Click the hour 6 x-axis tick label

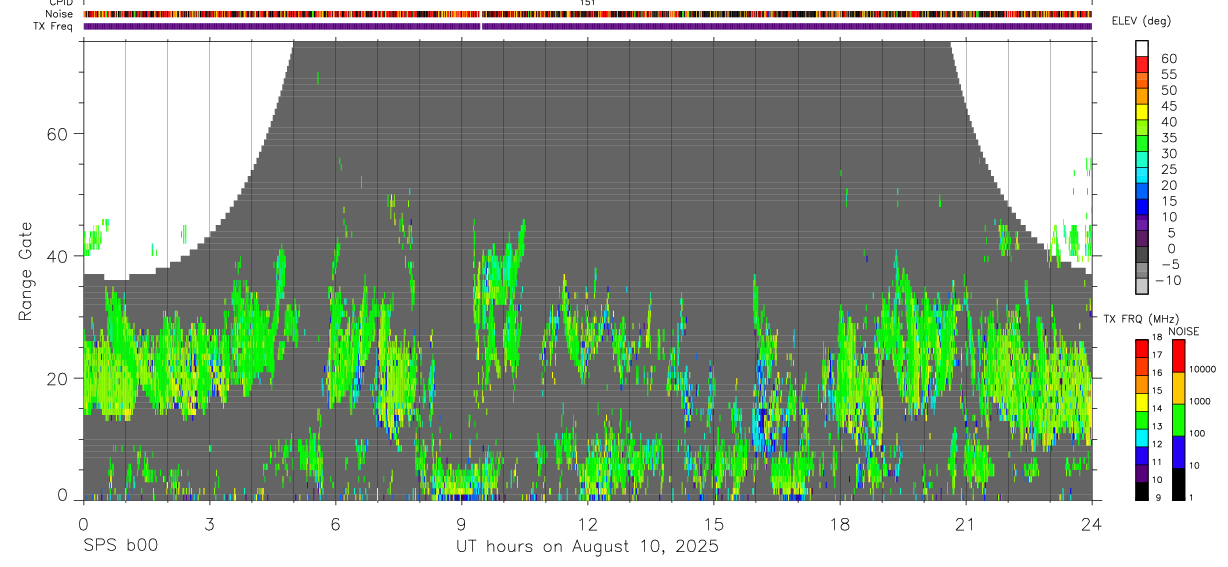pyautogui.click(x=335, y=524)
